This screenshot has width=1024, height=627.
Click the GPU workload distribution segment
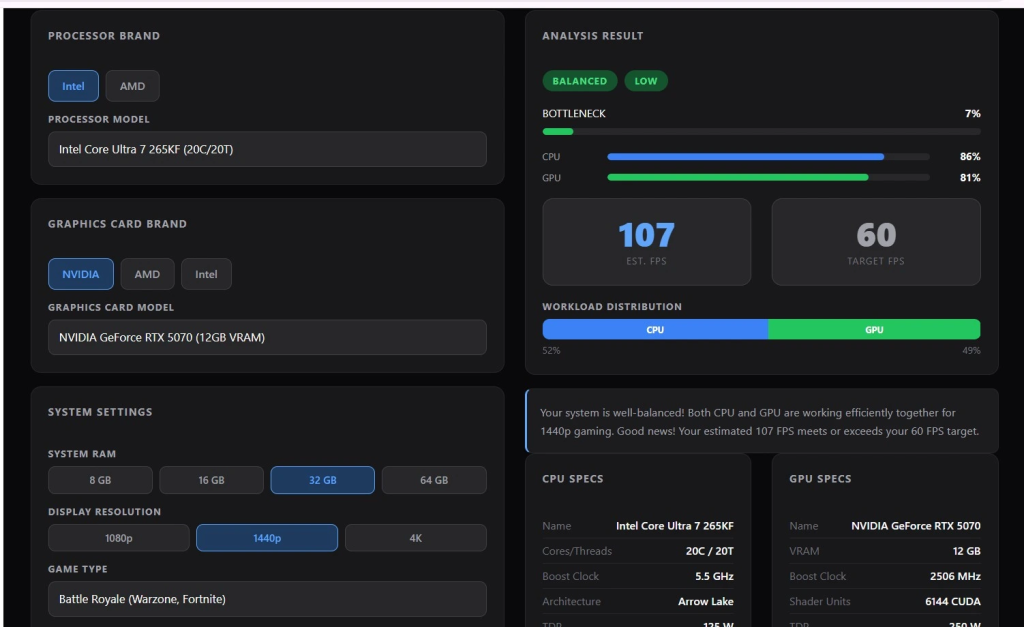tap(874, 329)
